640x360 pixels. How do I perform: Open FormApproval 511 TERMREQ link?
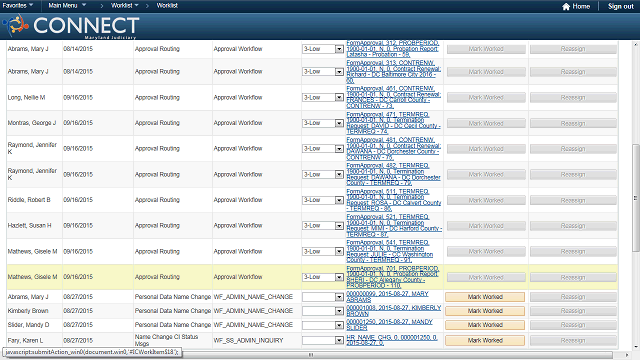[x=393, y=200]
